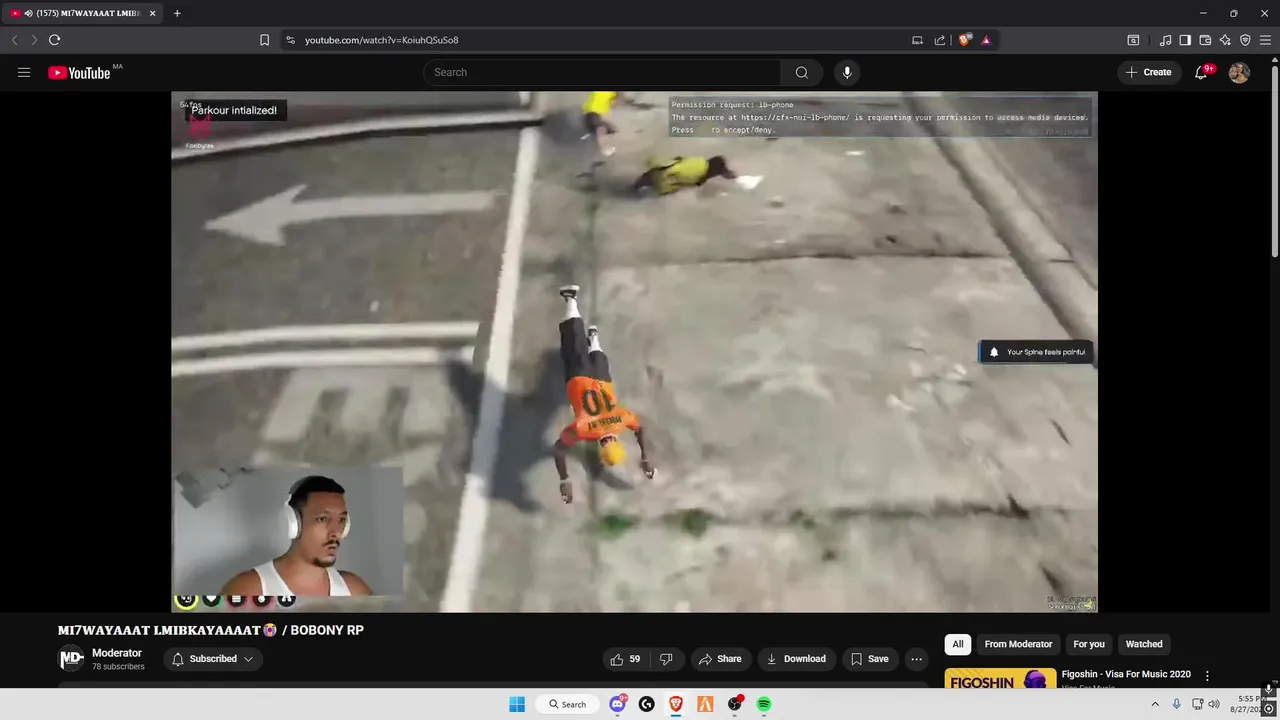Click the taskbar Search box

point(568,704)
